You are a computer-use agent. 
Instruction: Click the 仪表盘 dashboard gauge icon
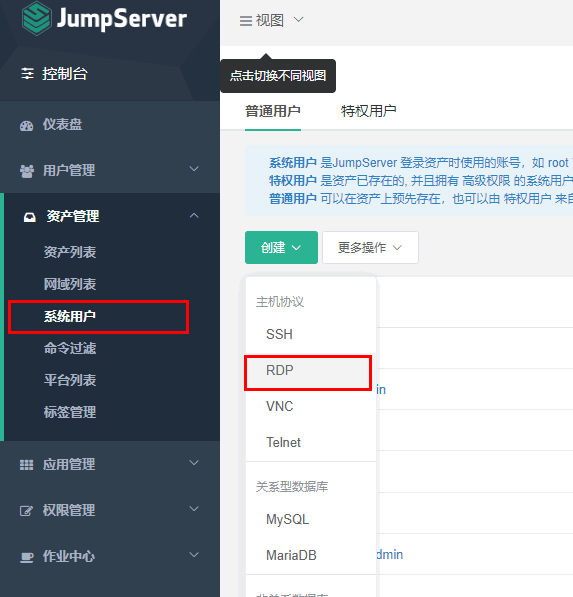27,126
